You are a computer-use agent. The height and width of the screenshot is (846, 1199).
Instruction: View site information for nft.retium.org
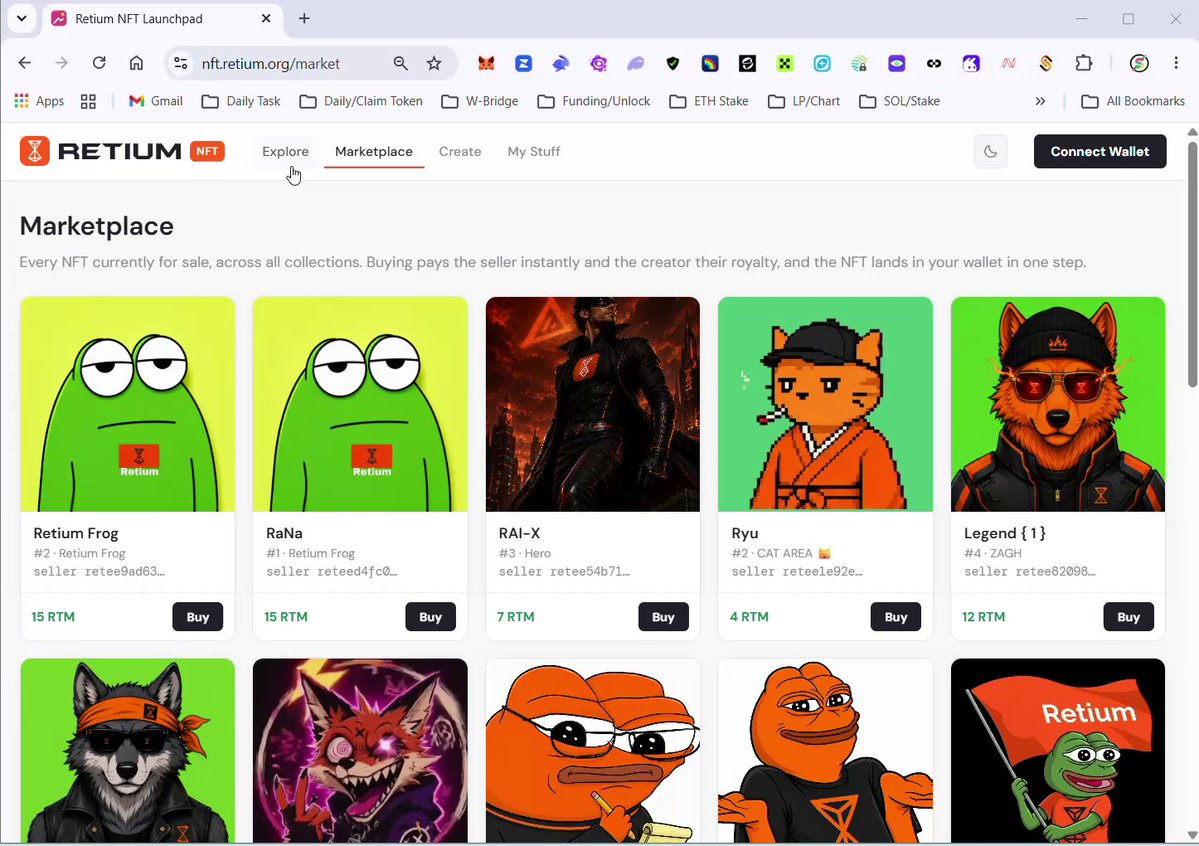pyautogui.click(x=180, y=63)
